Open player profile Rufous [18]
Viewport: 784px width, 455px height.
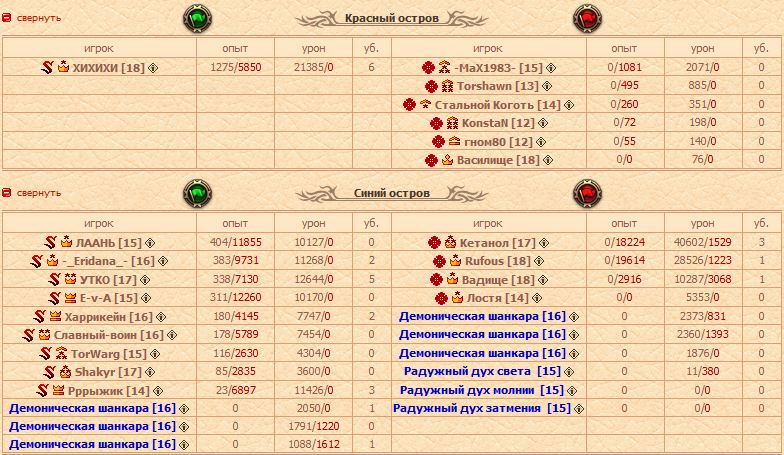pyautogui.click(x=498, y=261)
